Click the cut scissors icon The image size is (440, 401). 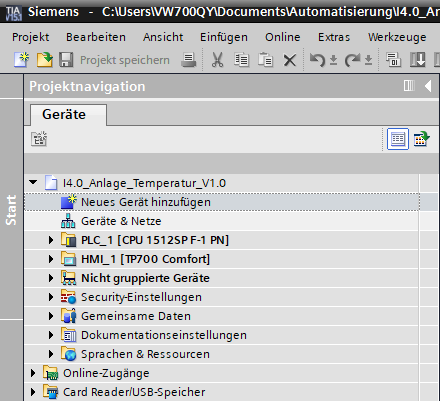tap(218, 60)
